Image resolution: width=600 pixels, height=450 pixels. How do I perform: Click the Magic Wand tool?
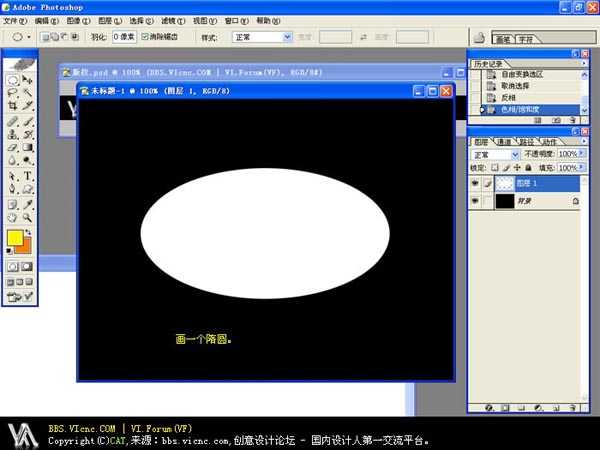point(28,93)
